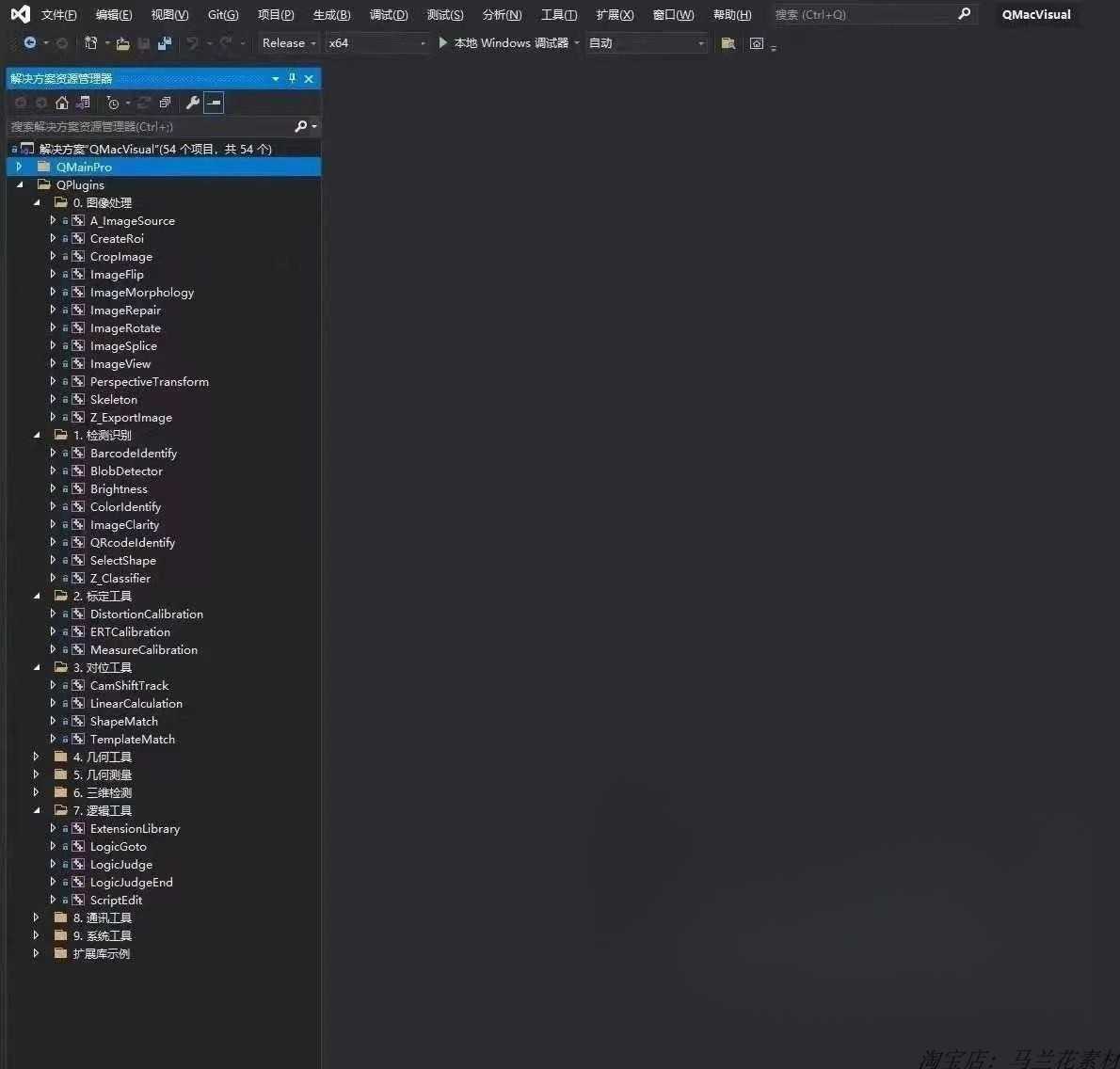Click the Pending Changes Filter clock icon

pyautogui.click(x=113, y=103)
